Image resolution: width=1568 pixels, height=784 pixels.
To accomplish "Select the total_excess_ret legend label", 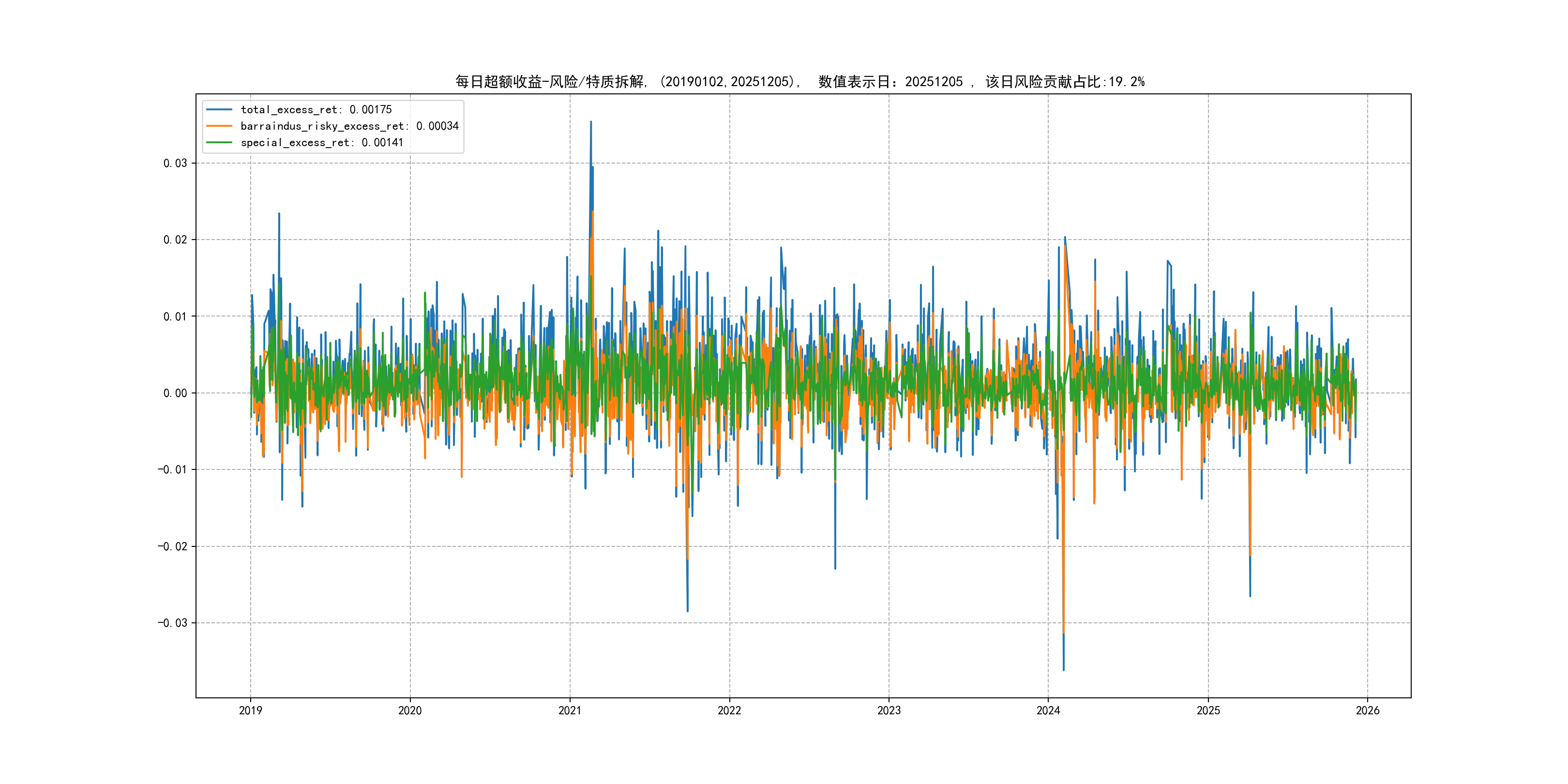I will click(316, 109).
